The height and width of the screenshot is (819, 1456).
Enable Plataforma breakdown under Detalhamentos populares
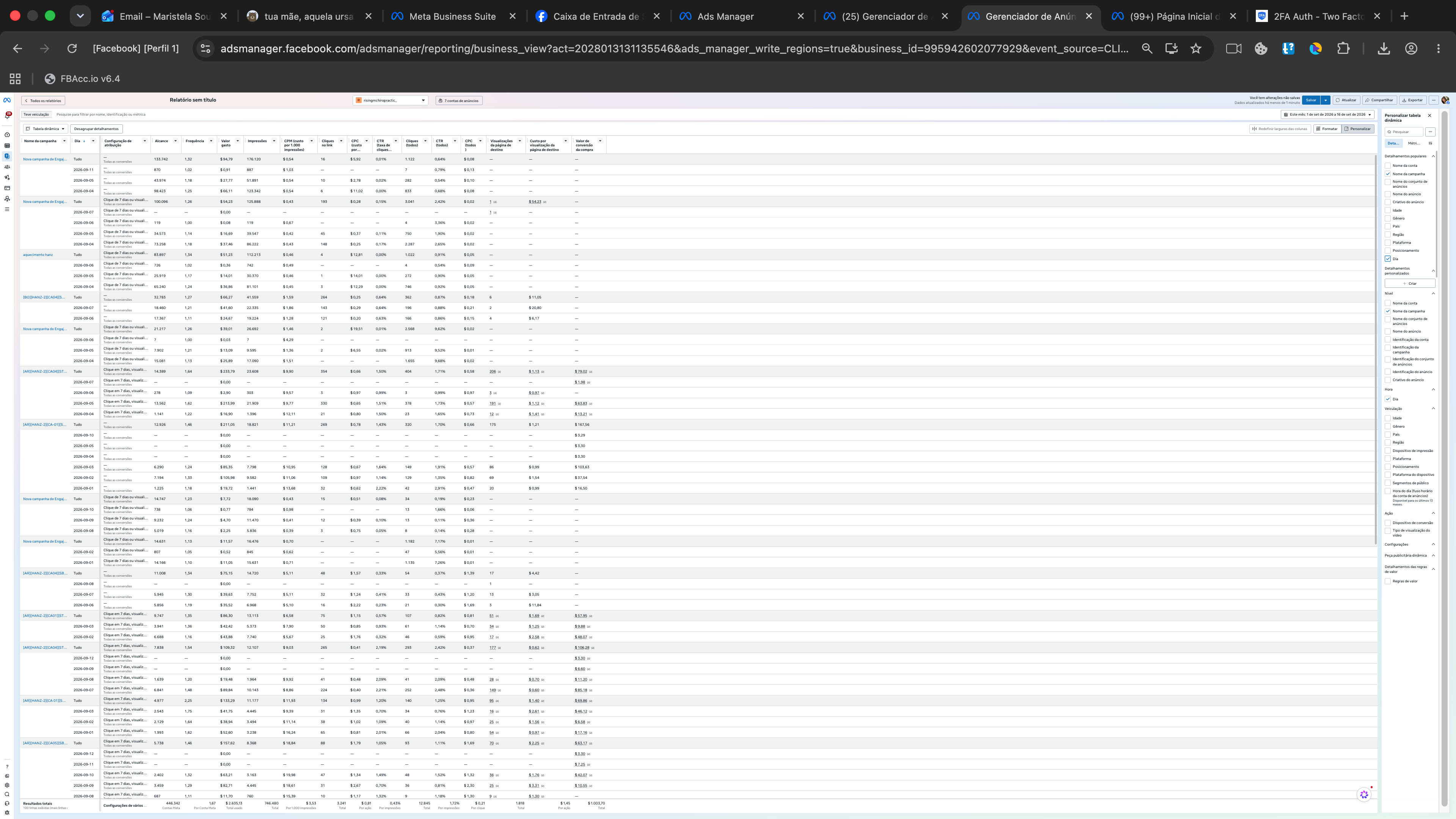pyautogui.click(x=1388, y=243)
